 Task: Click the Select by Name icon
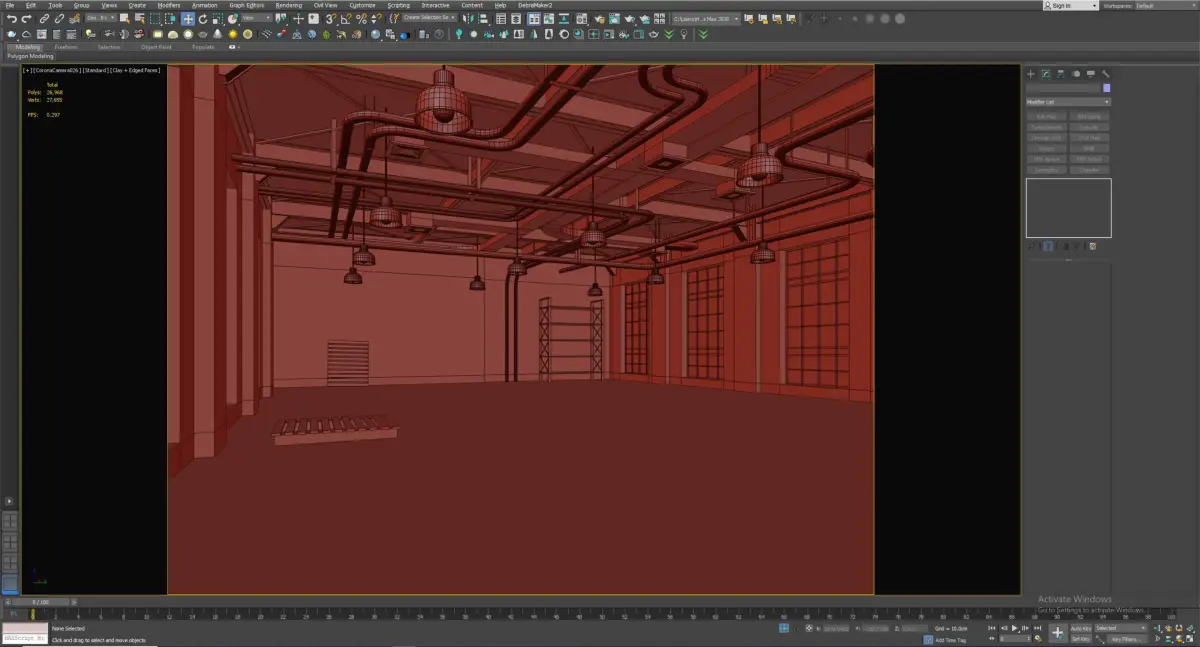pos(140,18)
